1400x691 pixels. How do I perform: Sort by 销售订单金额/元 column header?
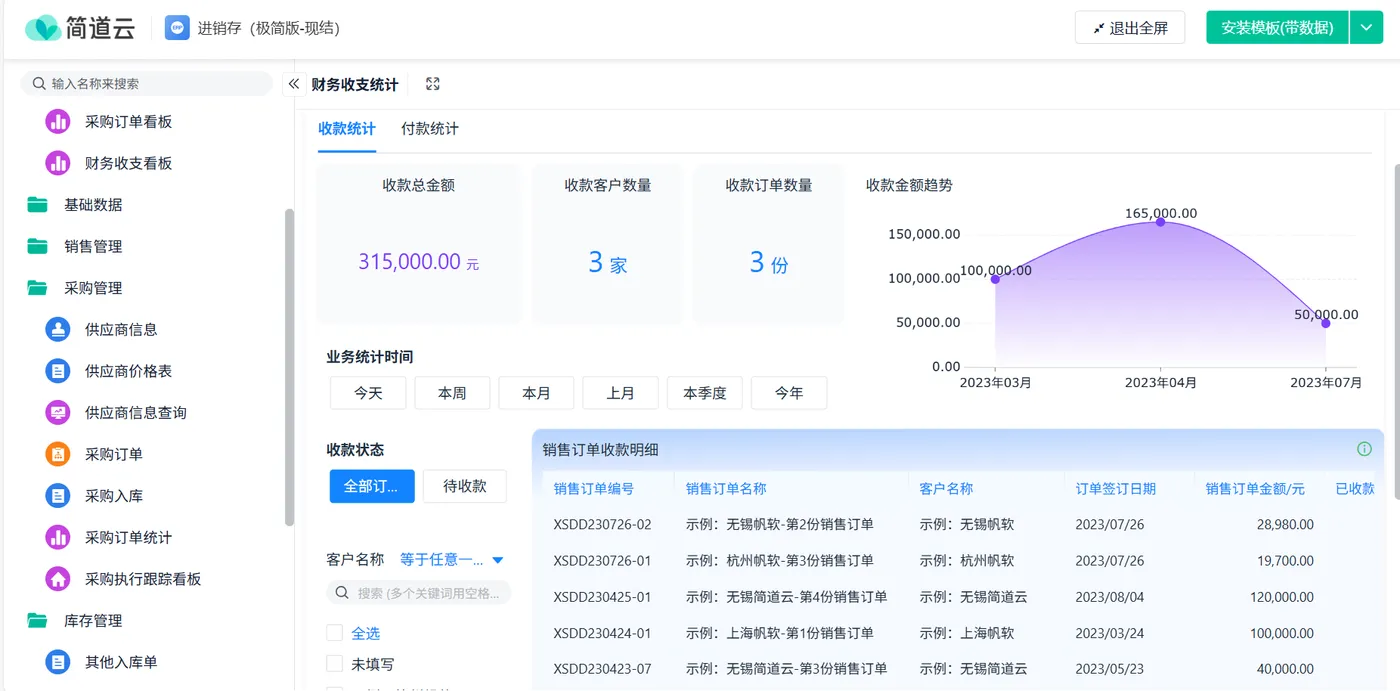tap(1255, 489)
